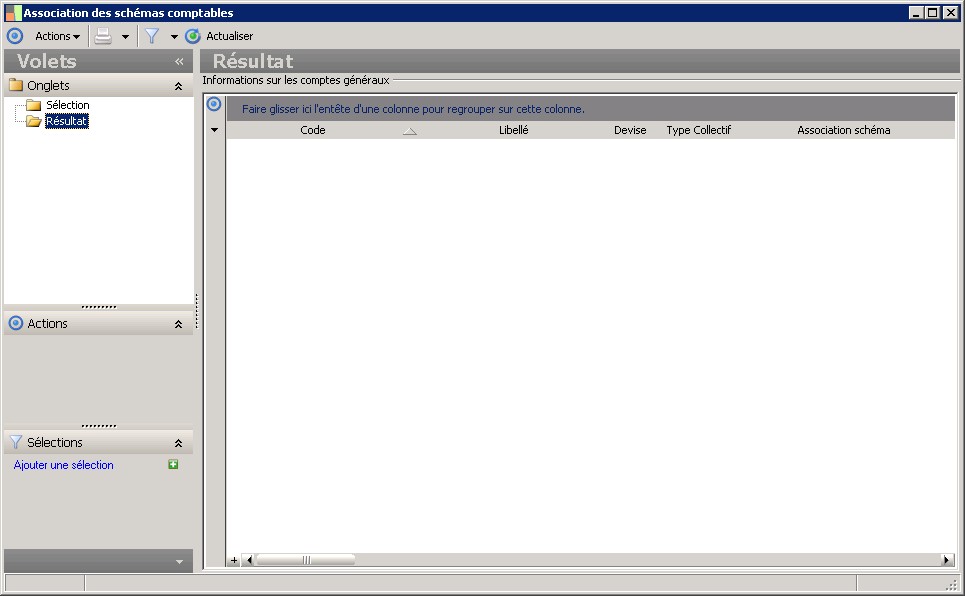Screen dimensions: 965x596
Task: Click the horizontal scrollbar right arrow
Action: (x=948, y=560)
